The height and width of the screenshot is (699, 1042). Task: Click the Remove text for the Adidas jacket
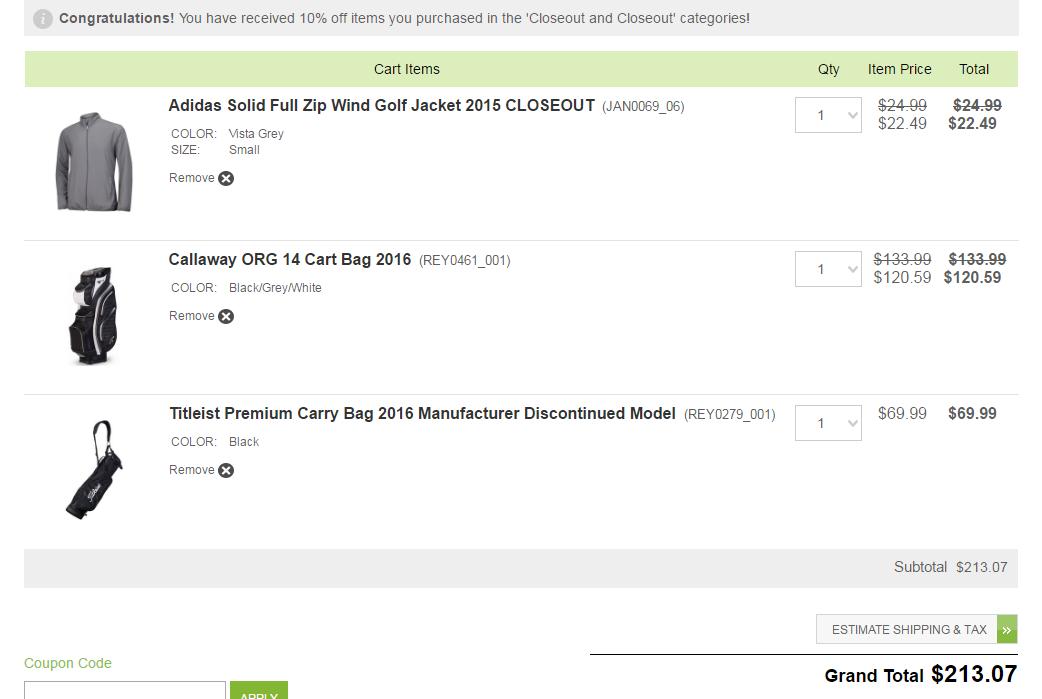[x=191, y=178]
